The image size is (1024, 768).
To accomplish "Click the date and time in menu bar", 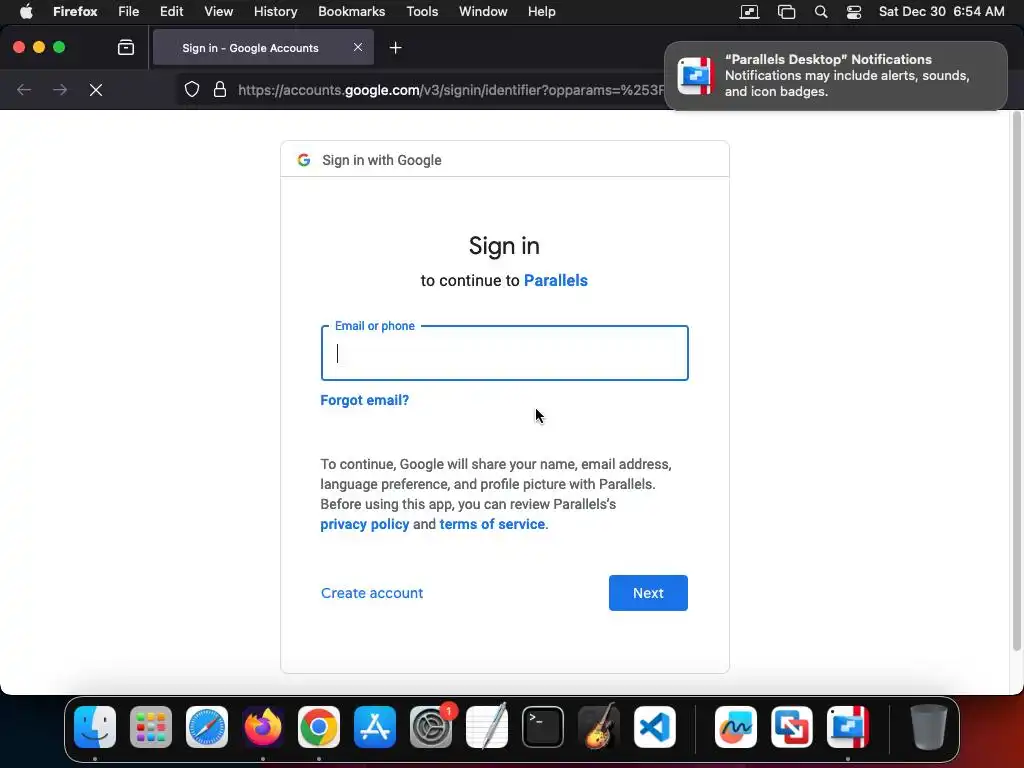I will pyautogui.click(x=942, y=12).
